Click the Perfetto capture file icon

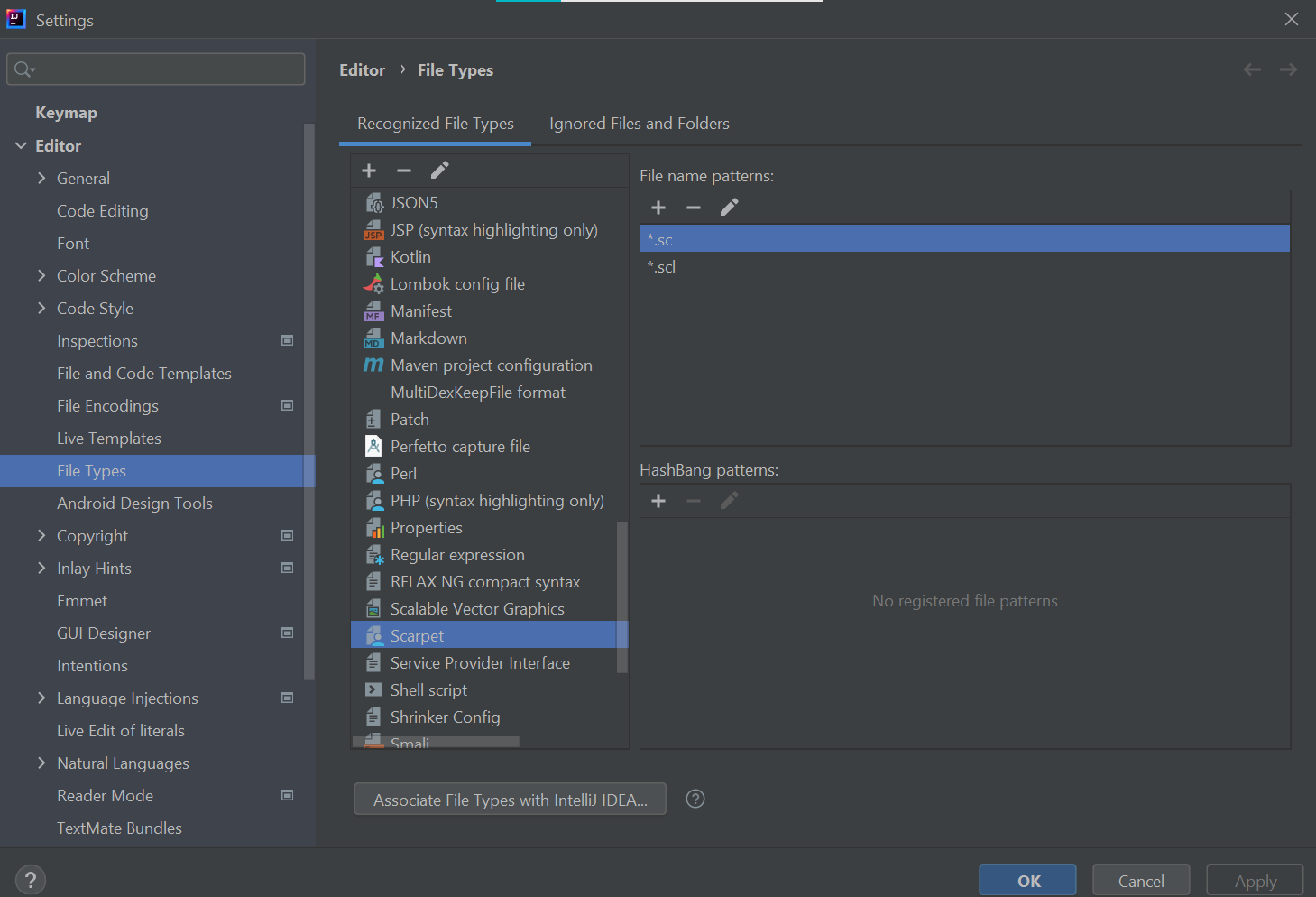click(x=373, y=446)
